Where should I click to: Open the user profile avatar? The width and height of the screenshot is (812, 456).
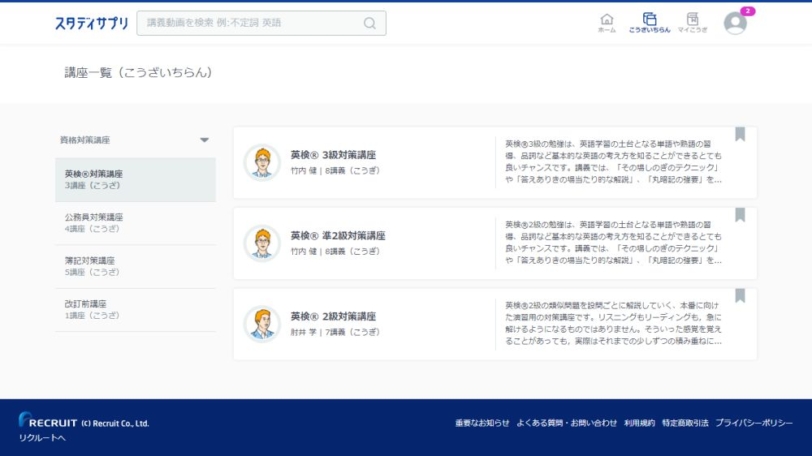click(x=735, y=23)
